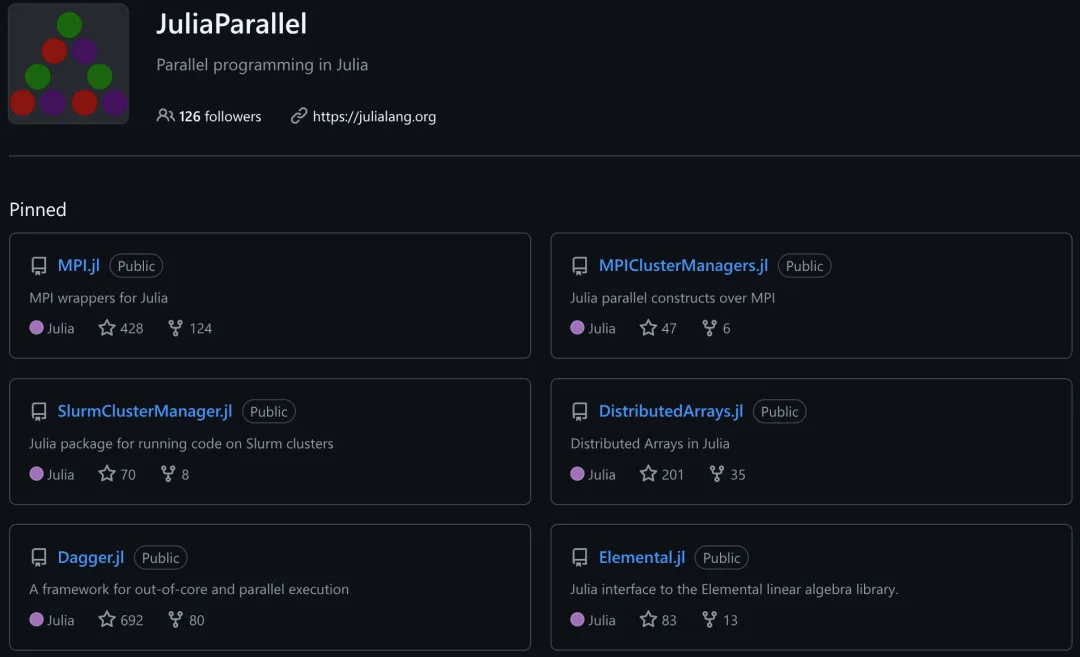
Task: Click the repository icon beside Dagger.jl
Action: pyautogui.click(x=39, y=558)
